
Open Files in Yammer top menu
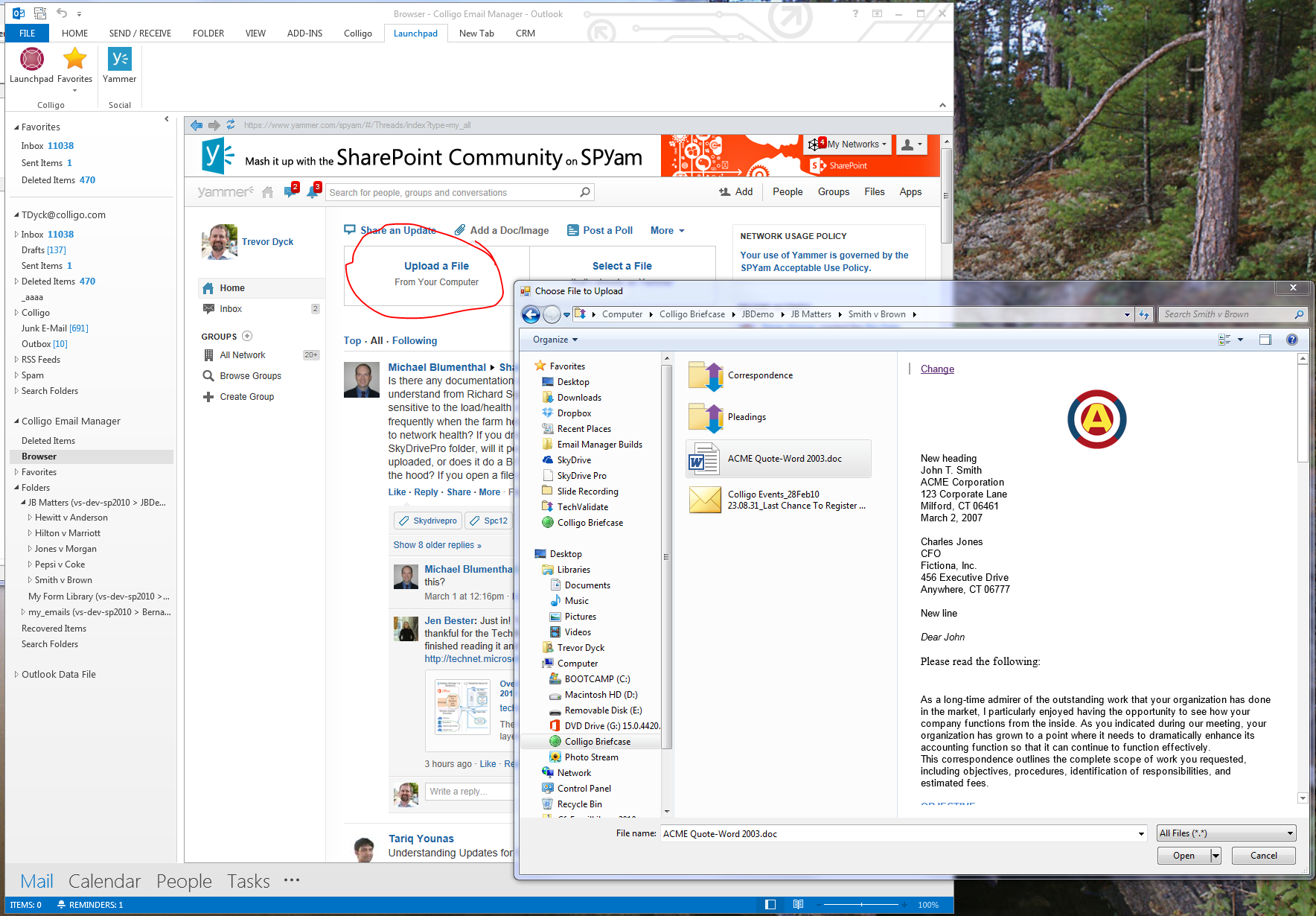point(875,192)
